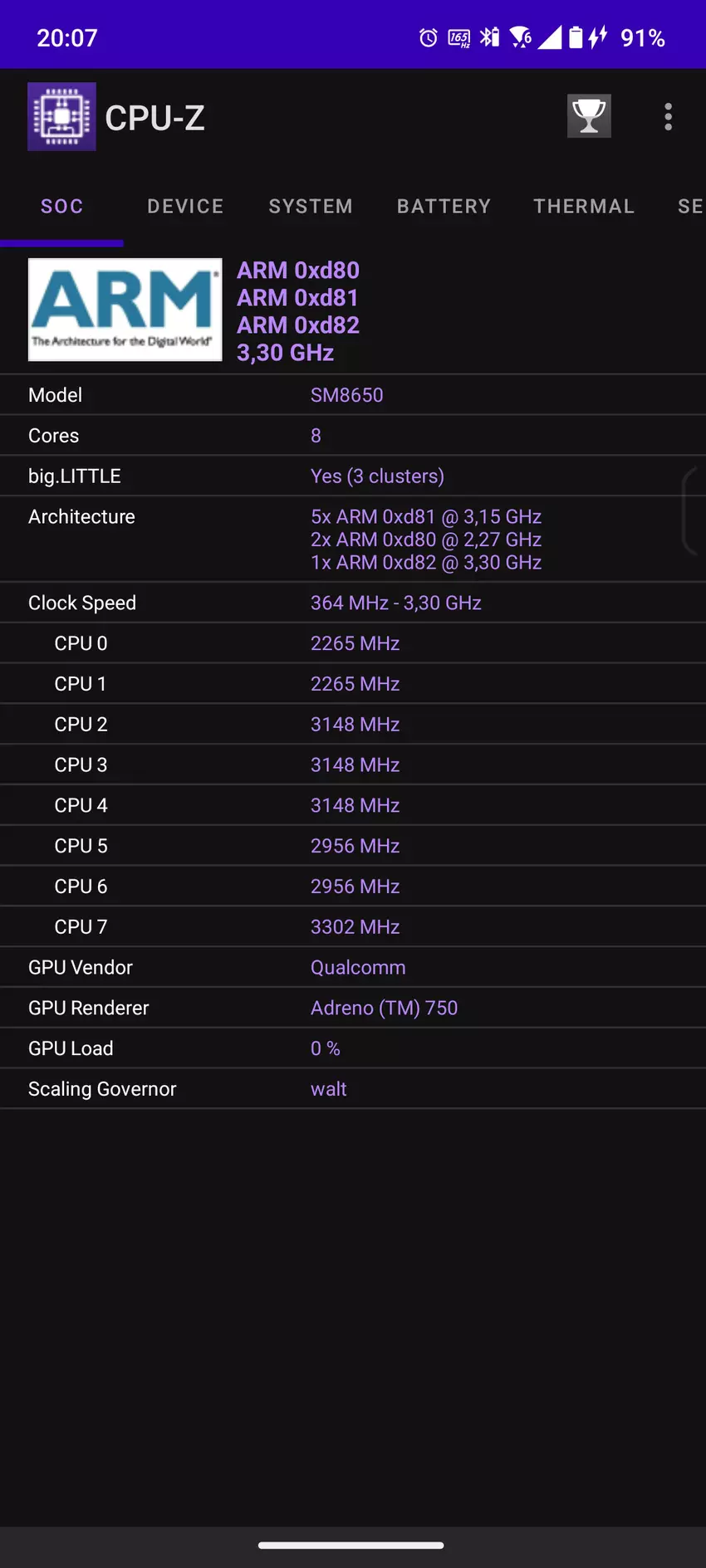Switch to the SYSTEM tab

[311, 207]
